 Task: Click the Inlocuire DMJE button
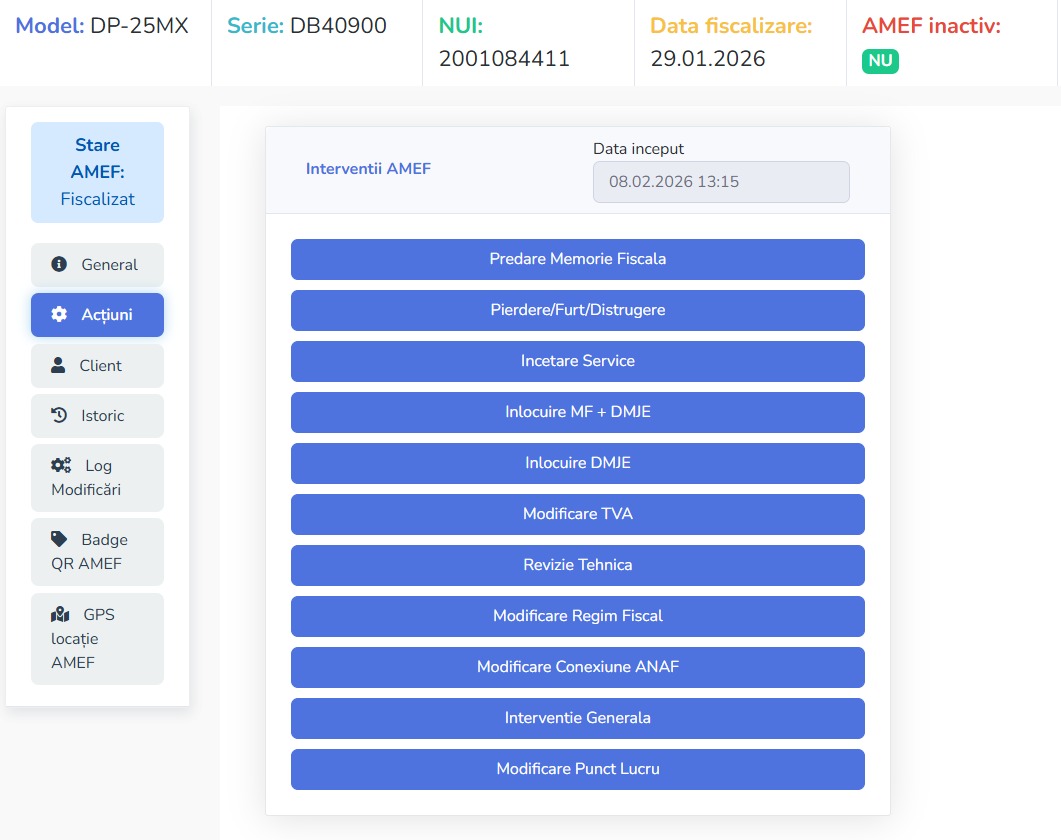click(x=577, y=463)
